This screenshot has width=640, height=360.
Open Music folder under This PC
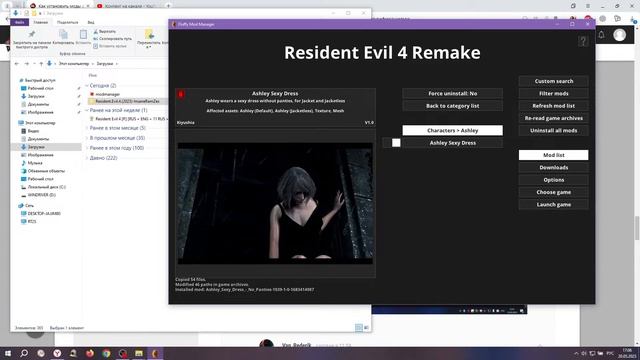pos(35,163)
